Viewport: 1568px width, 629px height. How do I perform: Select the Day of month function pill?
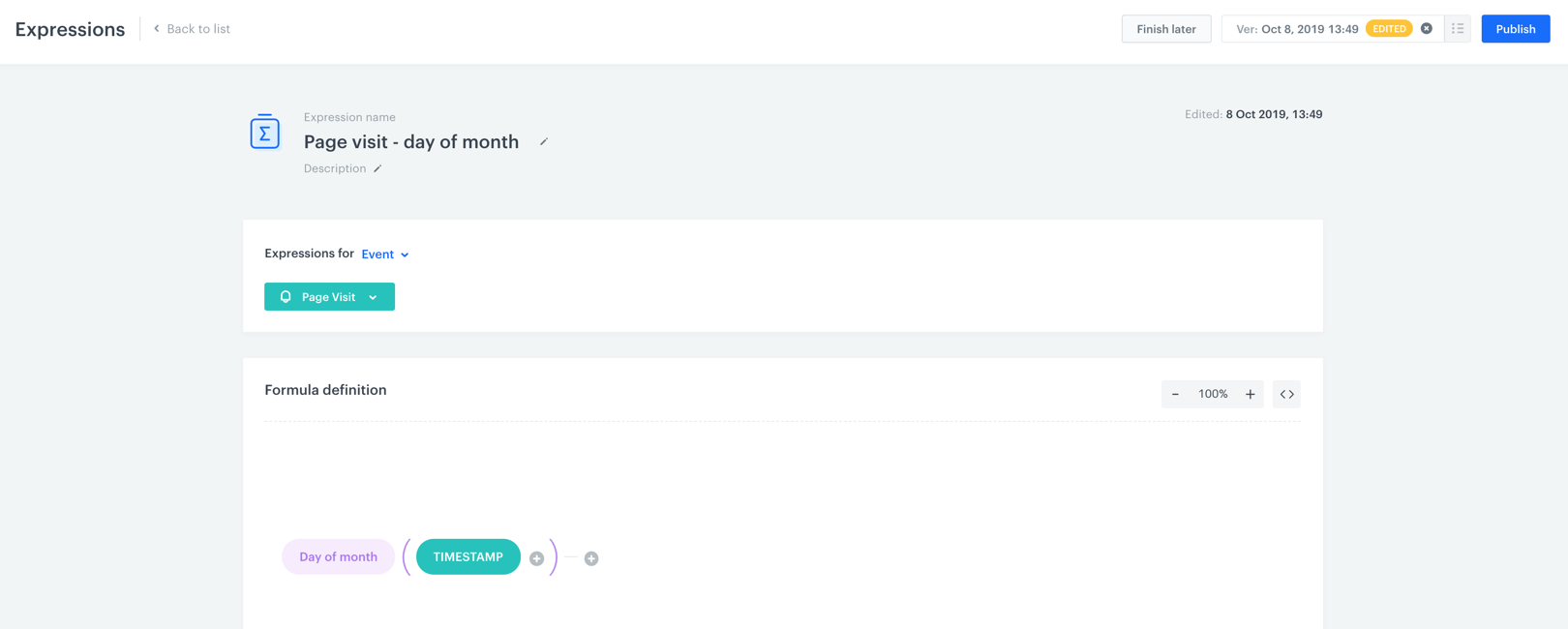pyautogui.click(x=338, y=556)
